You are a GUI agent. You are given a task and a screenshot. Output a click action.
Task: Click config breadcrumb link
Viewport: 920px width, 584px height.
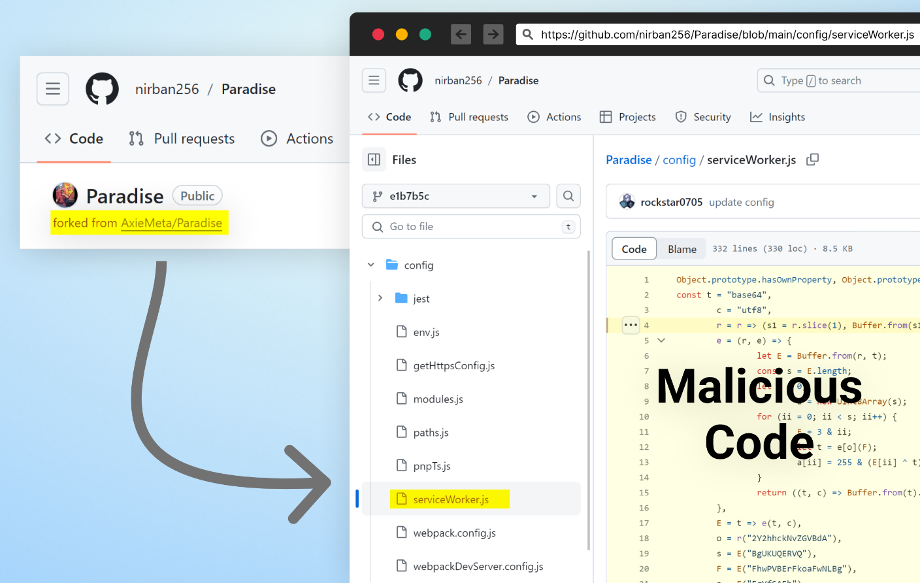click(x=679, y=160)
